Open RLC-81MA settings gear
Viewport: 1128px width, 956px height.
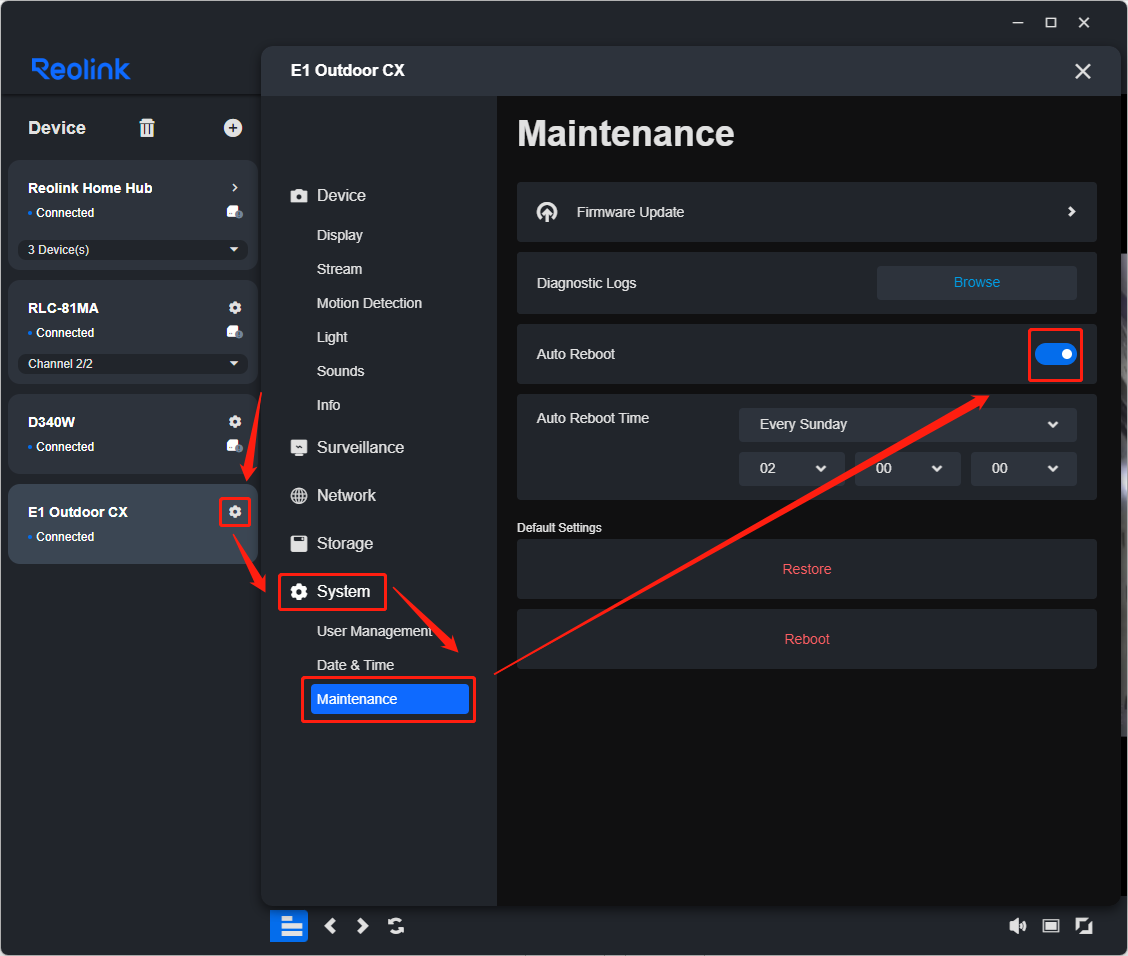tap(235, 308)
